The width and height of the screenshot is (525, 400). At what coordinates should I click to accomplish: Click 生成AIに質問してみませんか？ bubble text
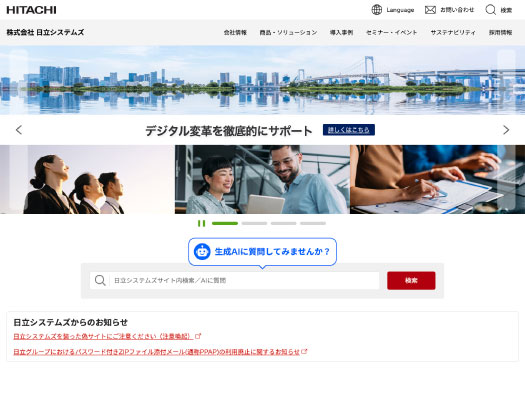click(272, 251)
